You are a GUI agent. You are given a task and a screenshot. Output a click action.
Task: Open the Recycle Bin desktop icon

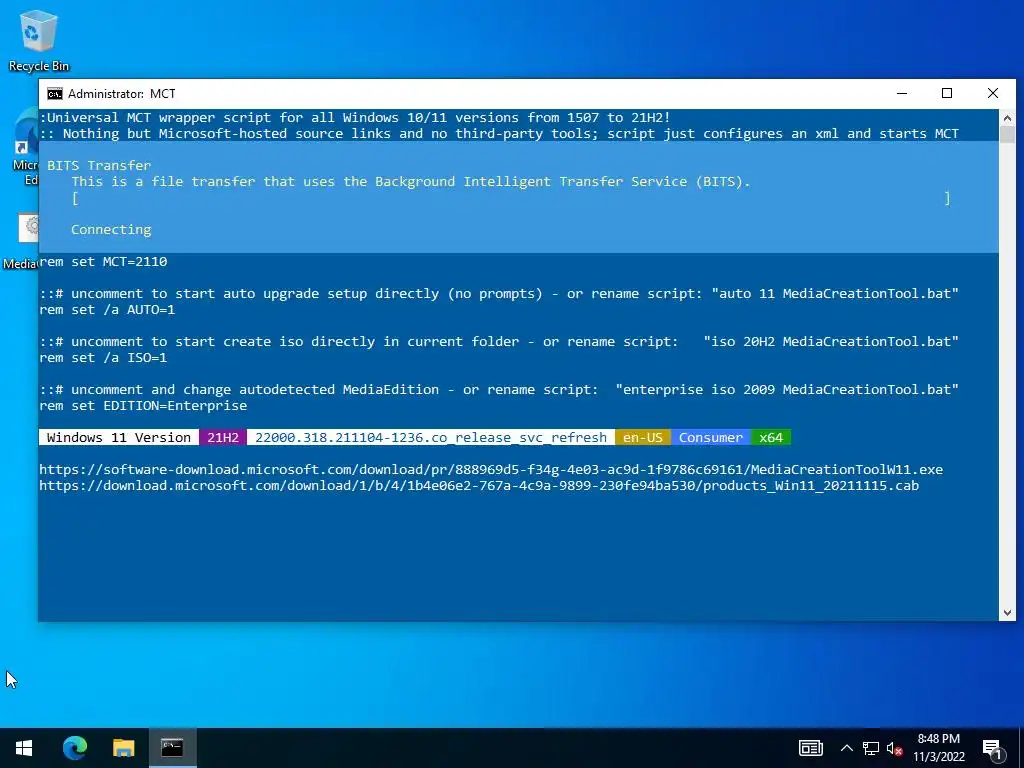coord(38,40)
